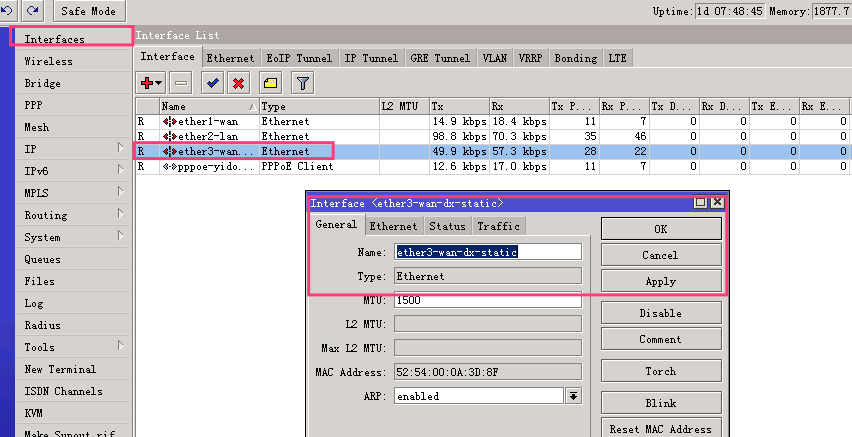Click the Comment button in dialog
The height and width of the screenshot is (437, 852).
(661, 339)
